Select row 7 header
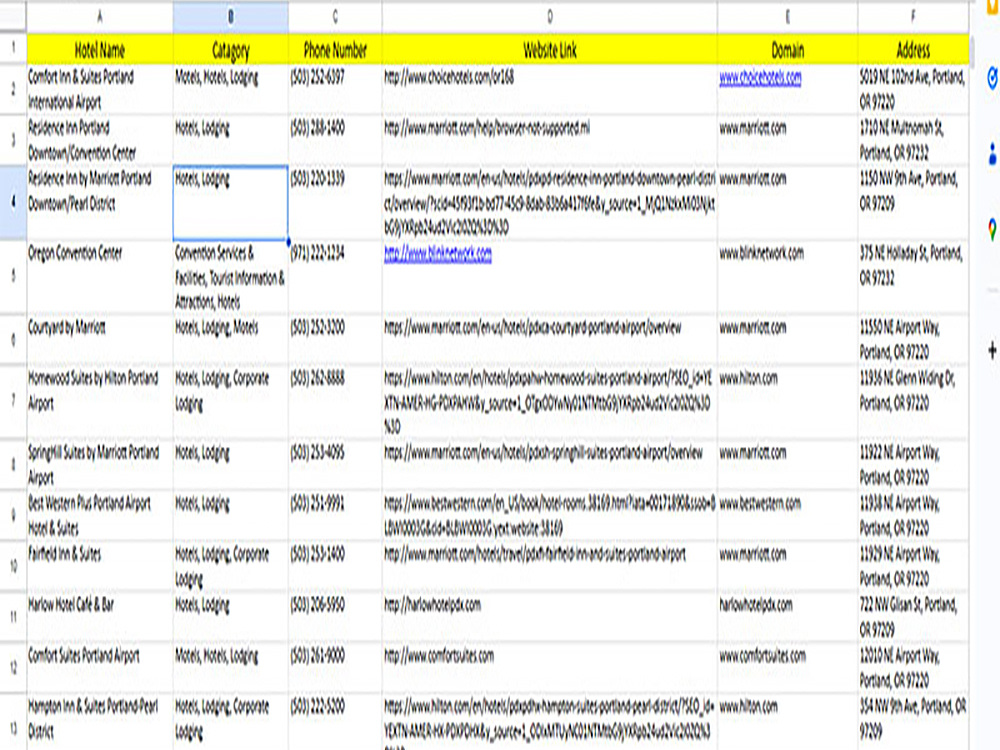Image resolution: width=1000 pixels, height=750 pixels. click(x=13, y=401)
